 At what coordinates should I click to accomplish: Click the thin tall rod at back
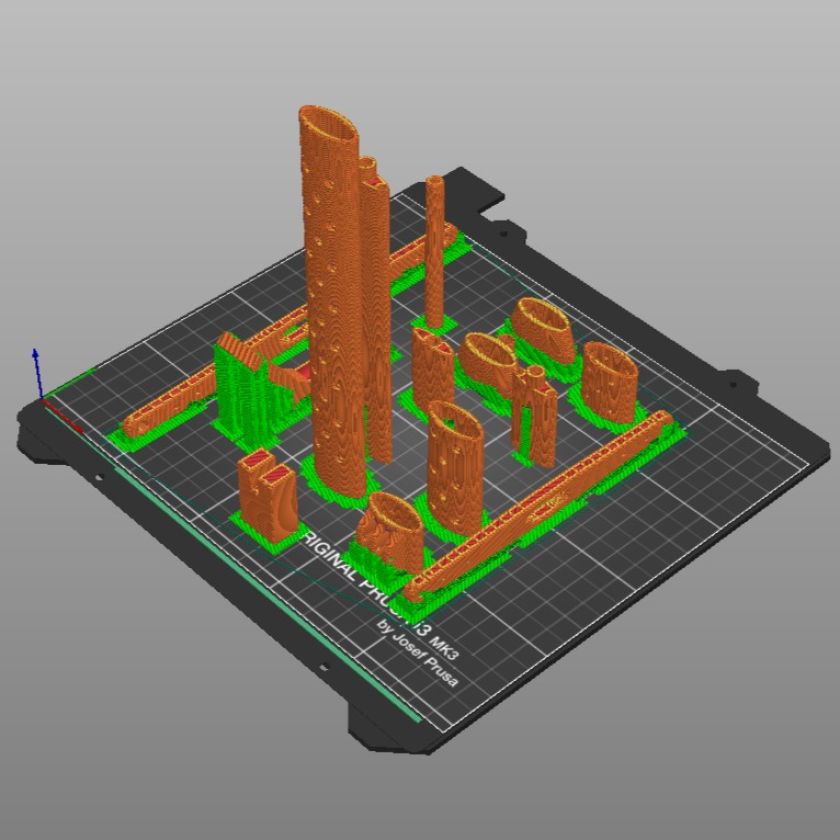tap(434, 250)
